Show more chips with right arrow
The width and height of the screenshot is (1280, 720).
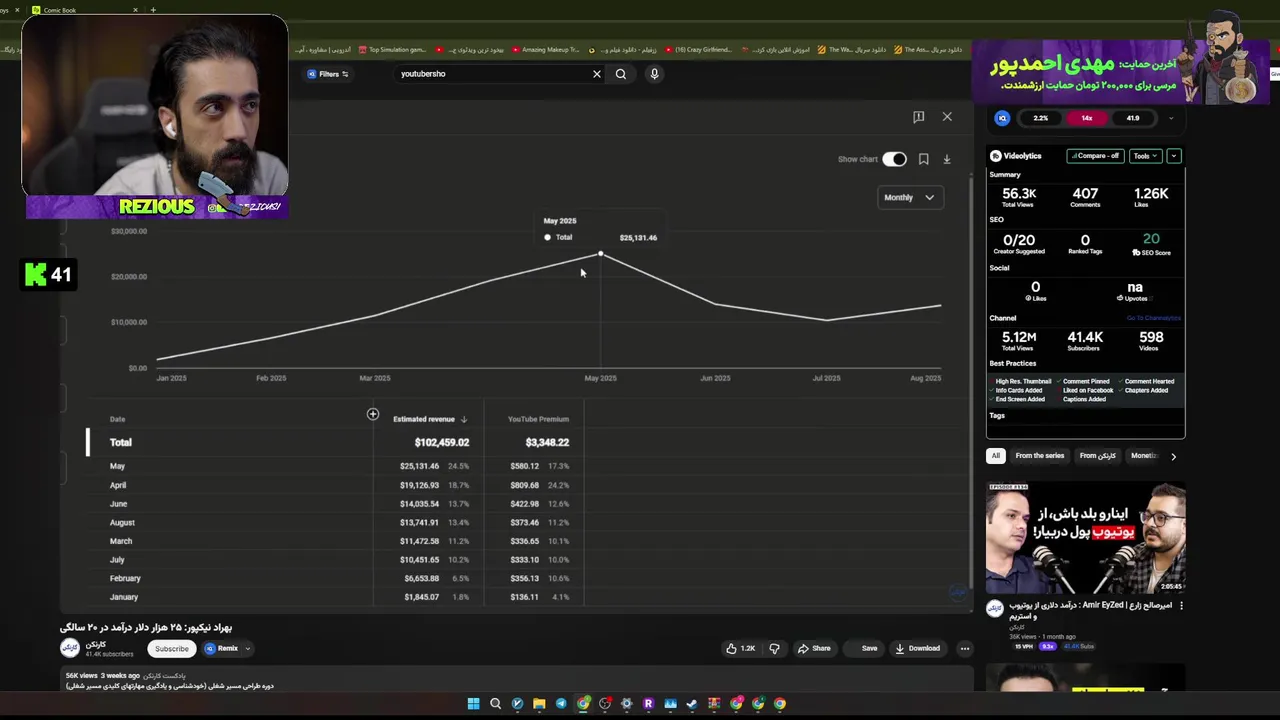pyautogui.click(x=1173, y=456)
